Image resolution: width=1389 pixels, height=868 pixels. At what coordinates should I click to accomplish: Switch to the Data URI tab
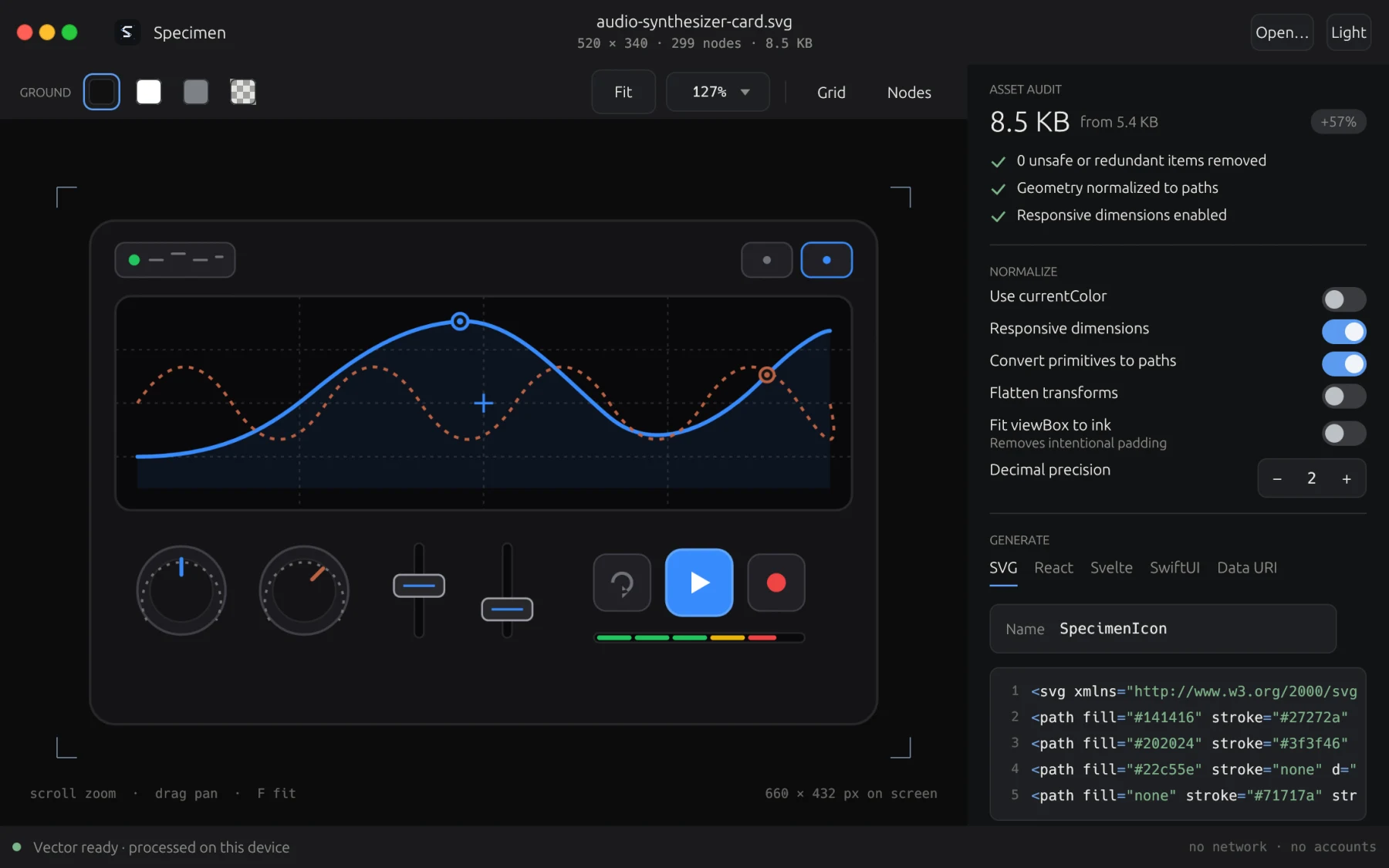point(1247,569)
